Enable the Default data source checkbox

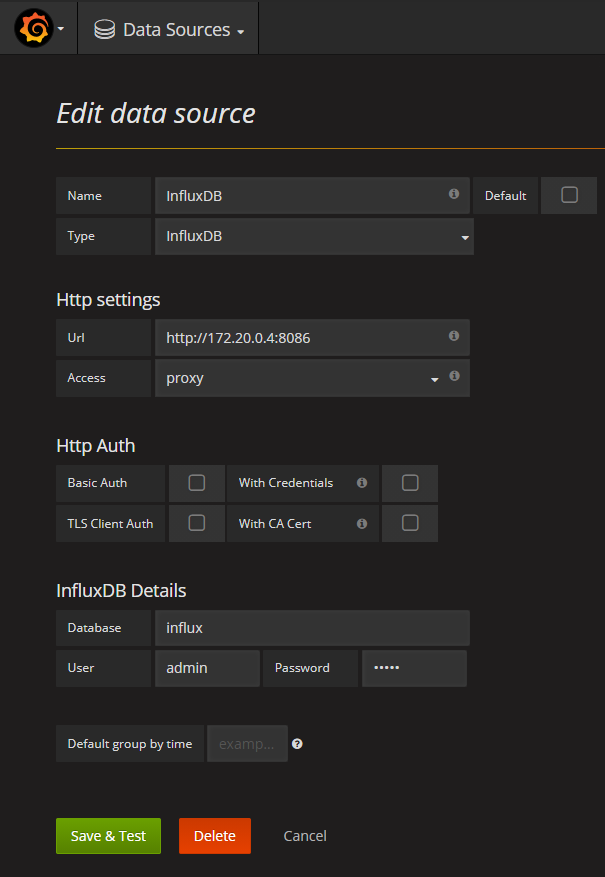569,195
